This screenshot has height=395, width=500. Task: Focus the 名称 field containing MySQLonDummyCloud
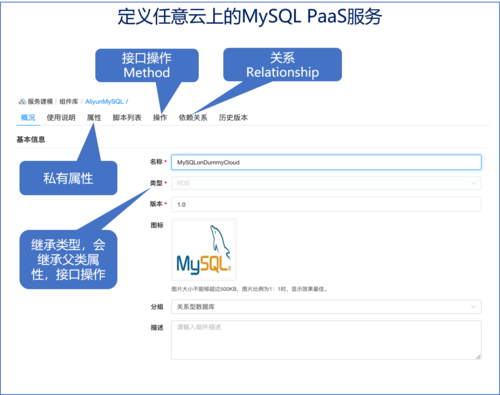point(326,162)
